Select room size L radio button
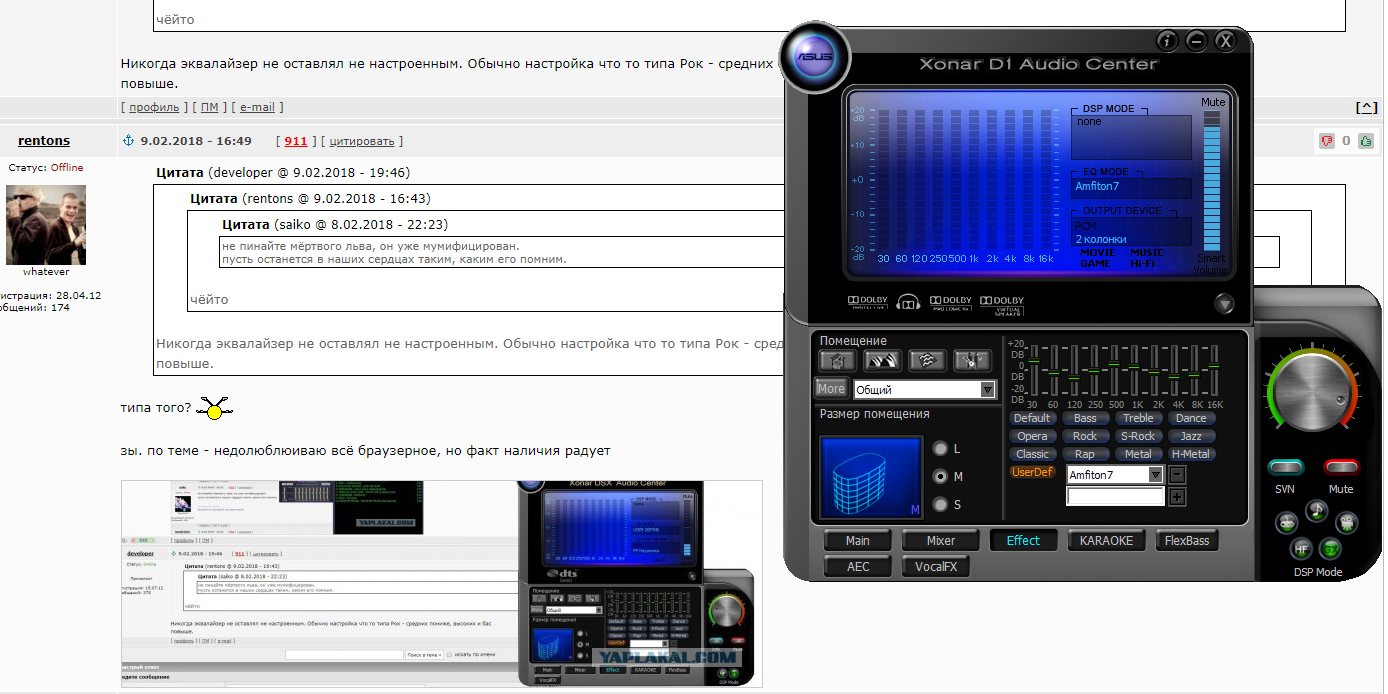 (x=939, y=448)
